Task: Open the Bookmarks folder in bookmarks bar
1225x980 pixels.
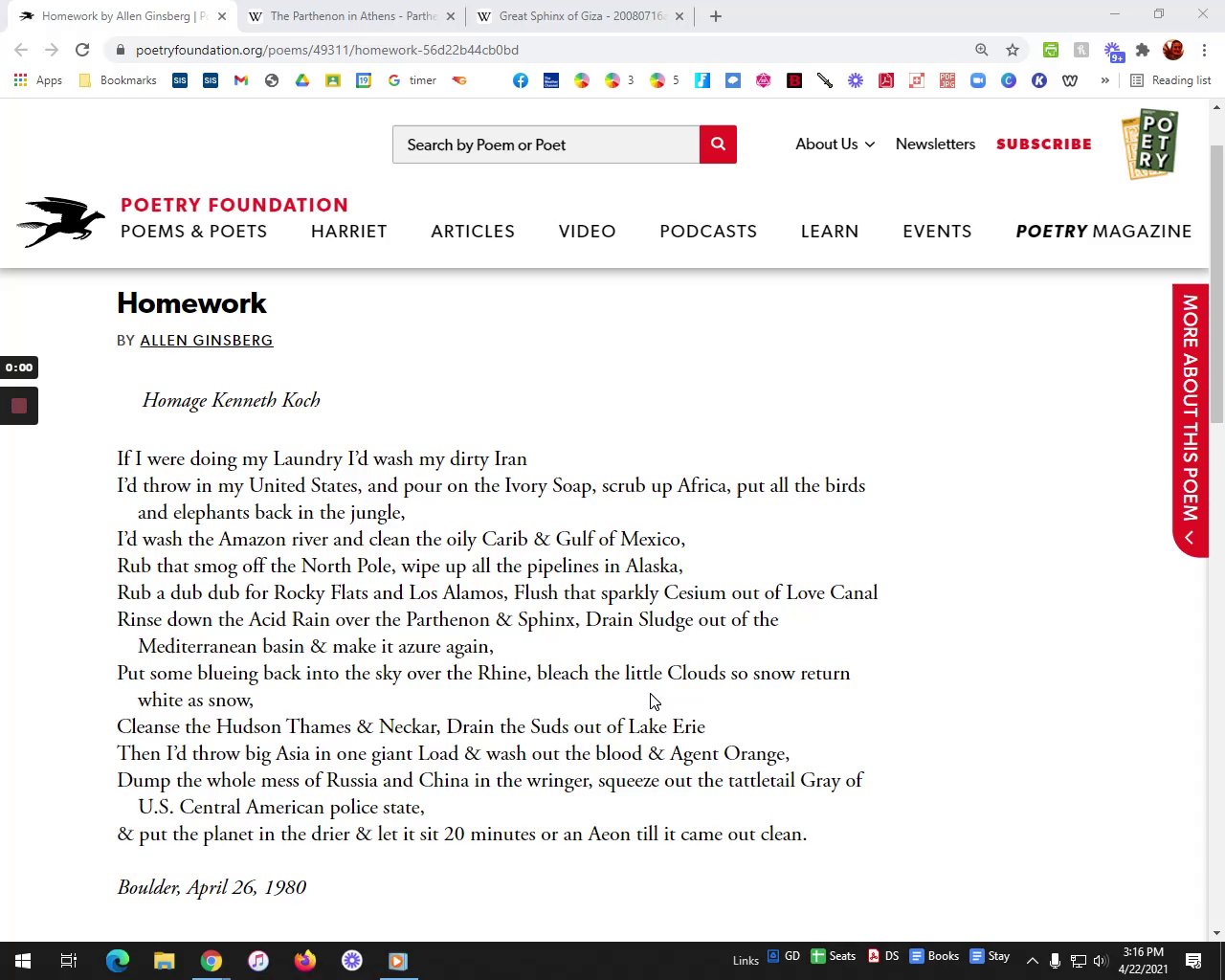Action: tap(117, 80)
